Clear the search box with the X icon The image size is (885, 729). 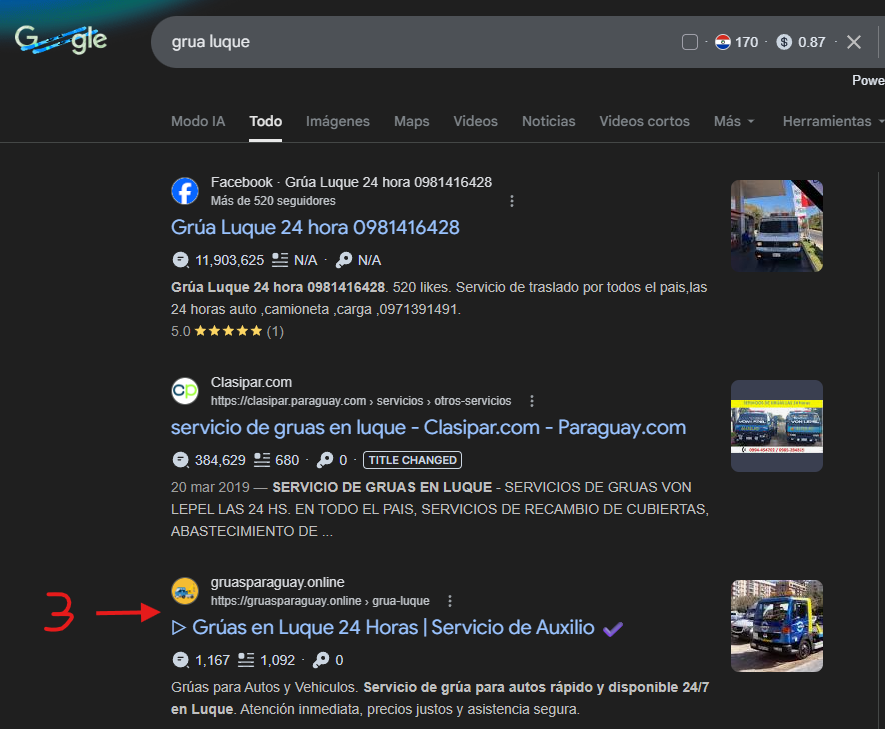tap(854, 42)
